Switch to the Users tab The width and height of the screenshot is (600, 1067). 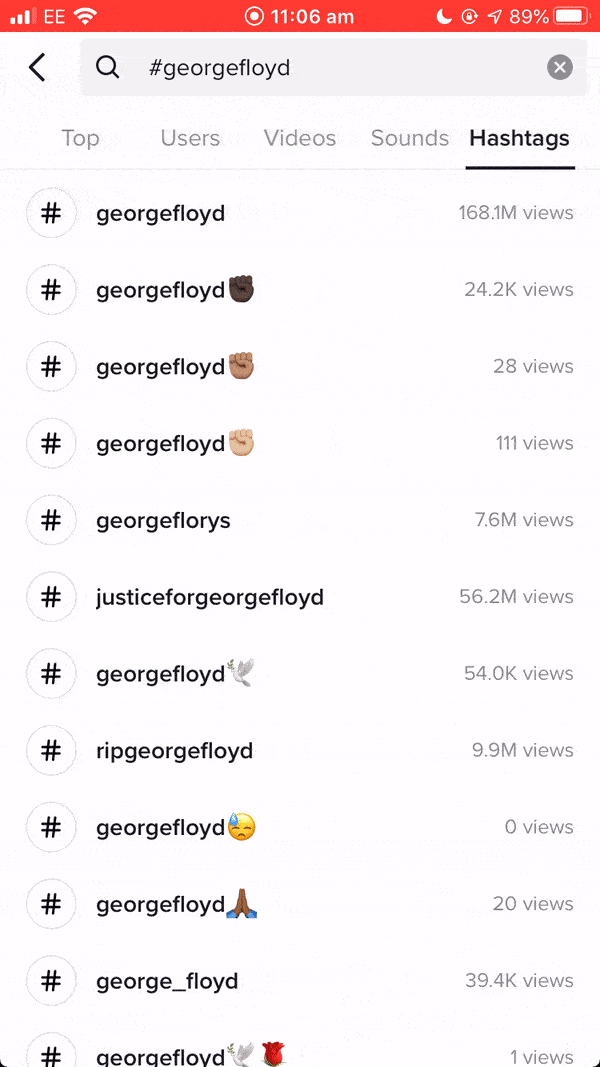(x=190, y=138)
